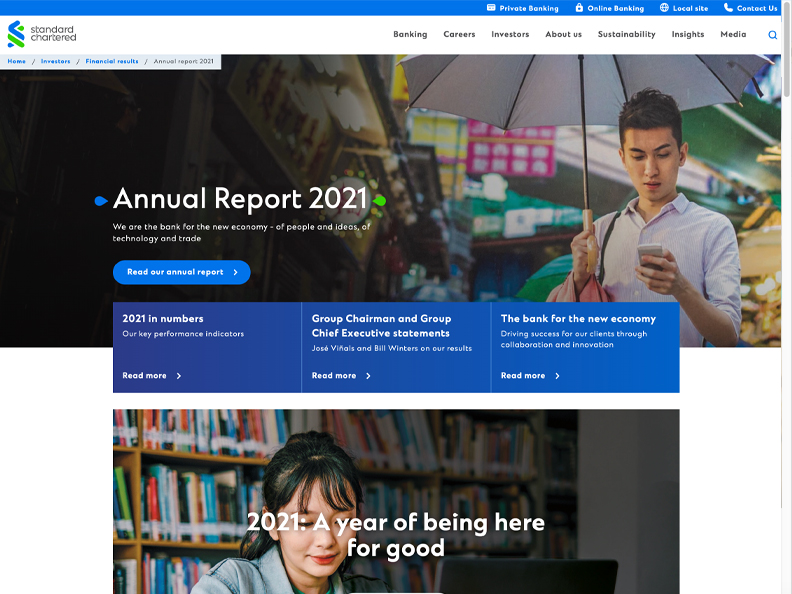Open the Investors menu
This screenshot has height=594, width=792.
click(x=510, y=34)
